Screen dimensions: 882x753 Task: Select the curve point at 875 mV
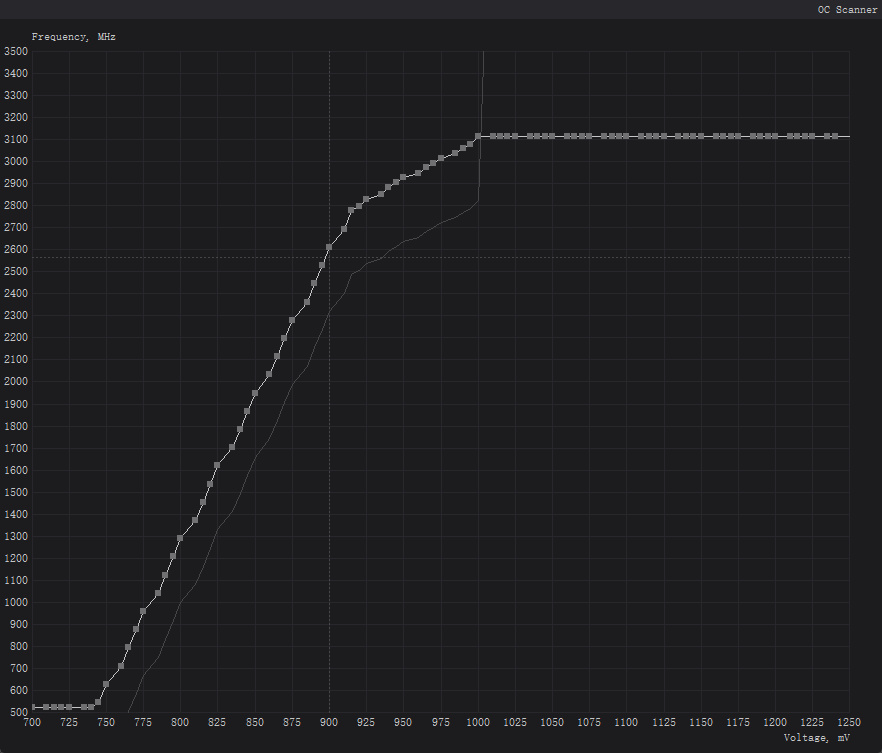tap(292, 320)
